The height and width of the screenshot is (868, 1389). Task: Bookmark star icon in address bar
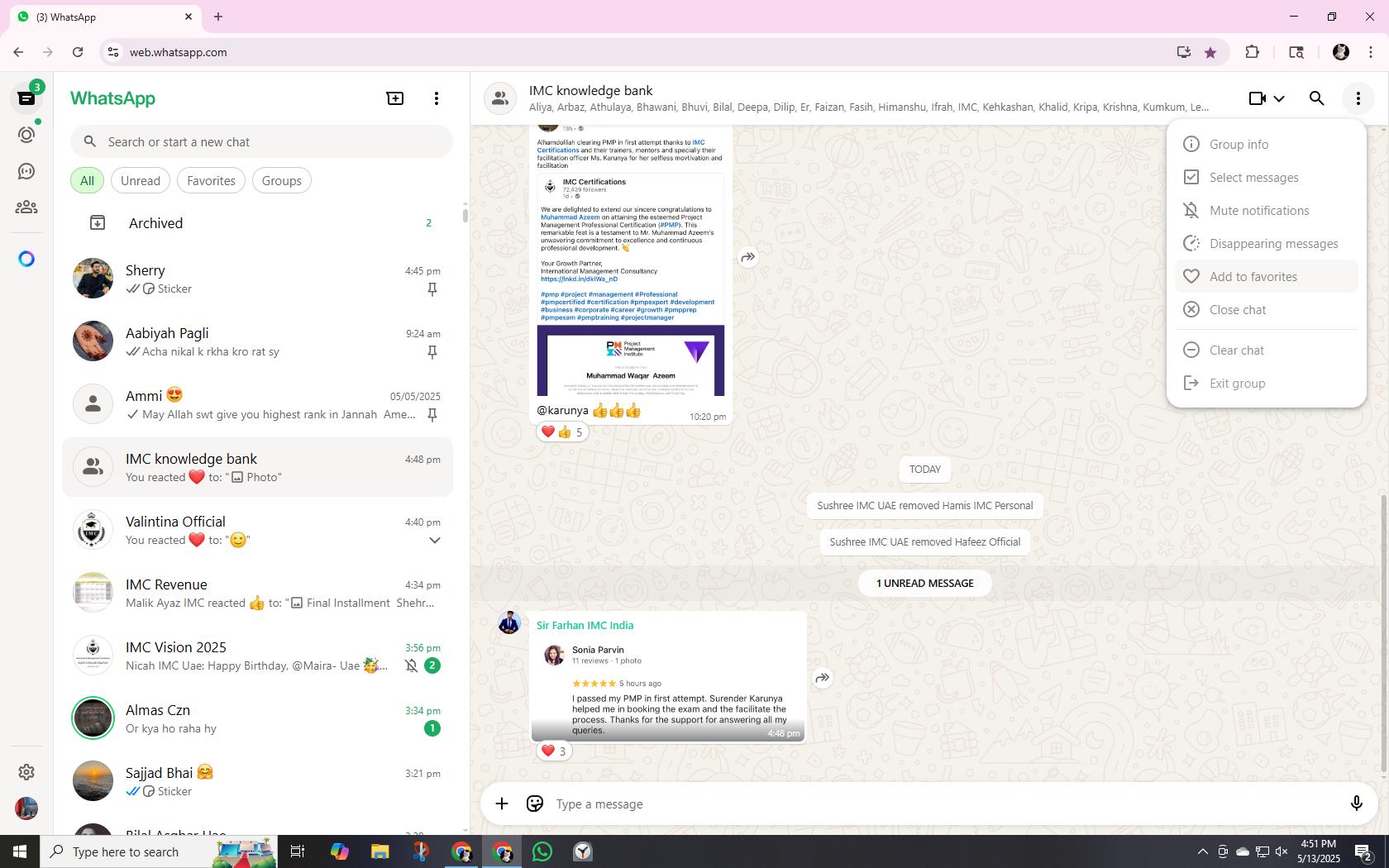pyautogui.click(x=1210, y=52)
